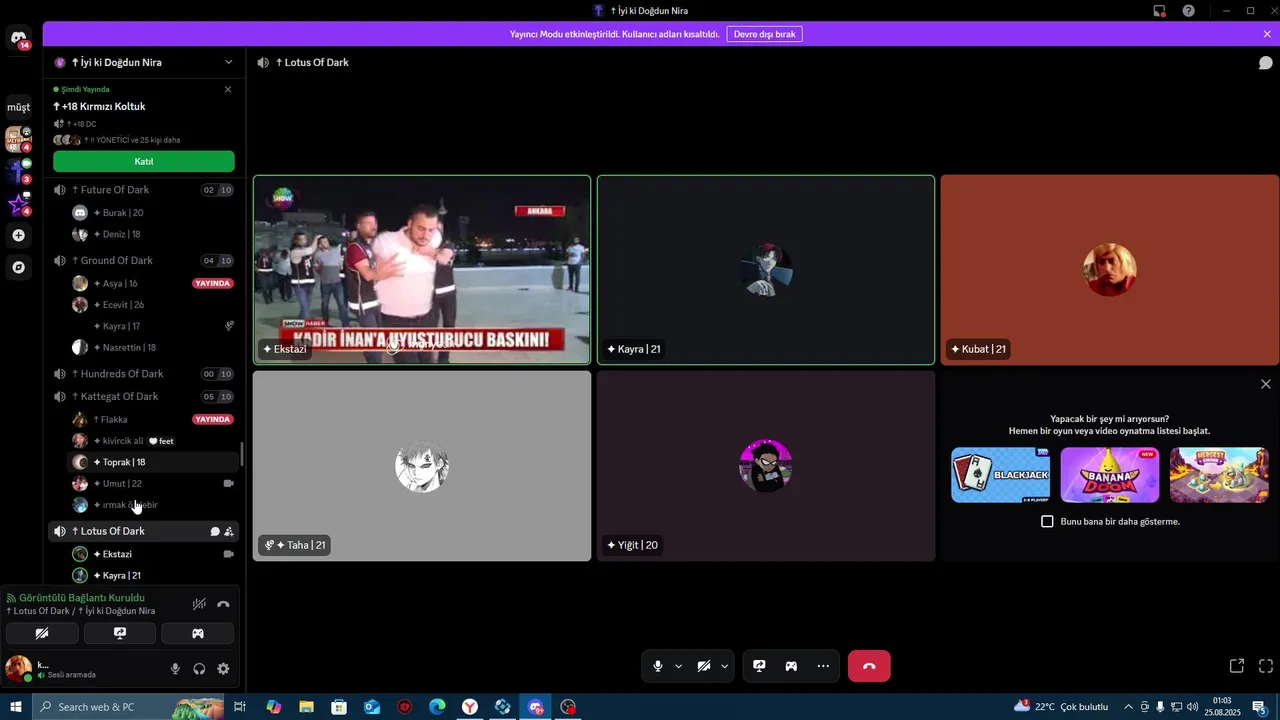1280x720 pixels.
Task: Start an activity with gamepad in left panel
Action: (198, 633)
